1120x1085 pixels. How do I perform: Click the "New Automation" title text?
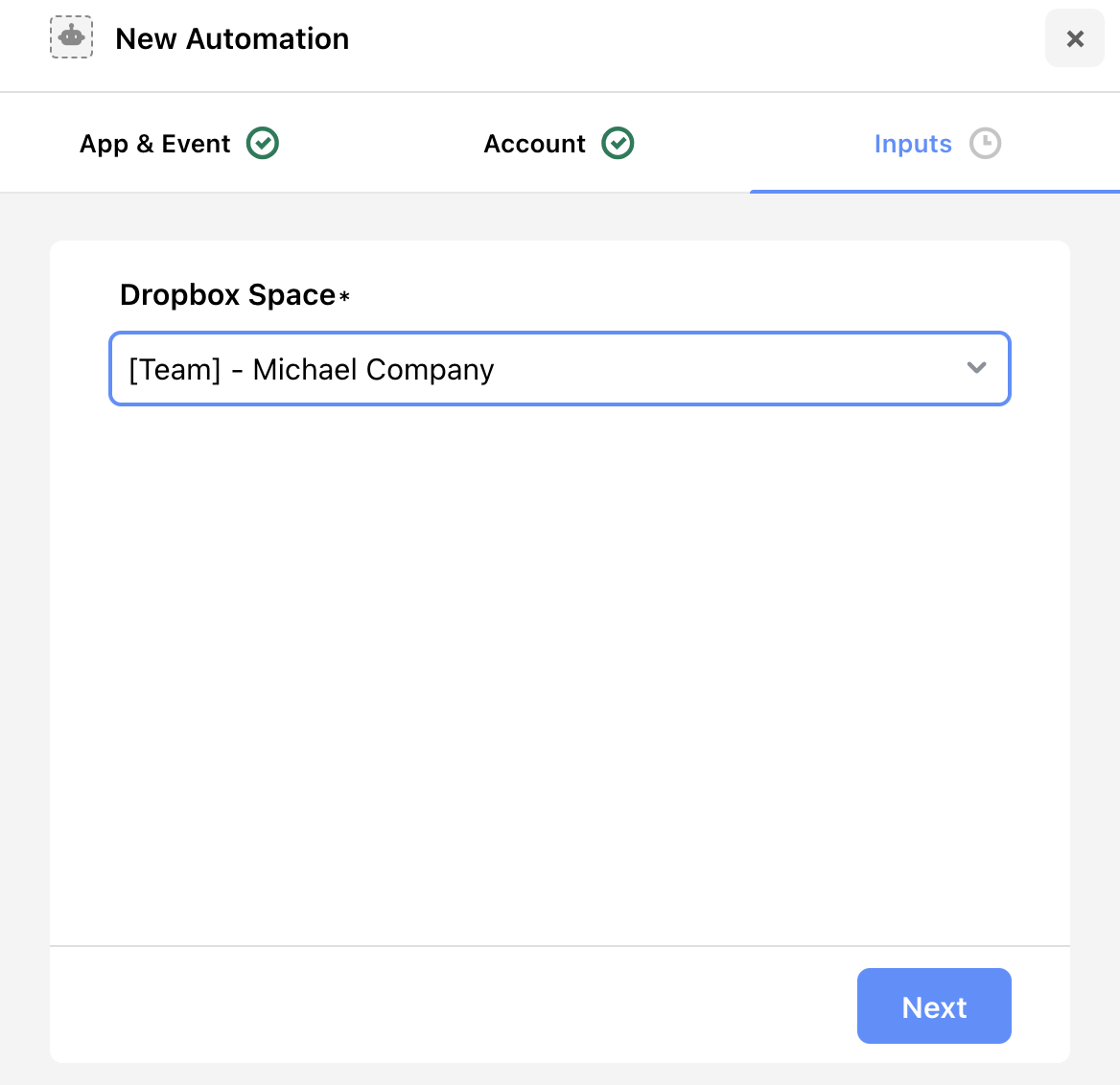(232, 38)
